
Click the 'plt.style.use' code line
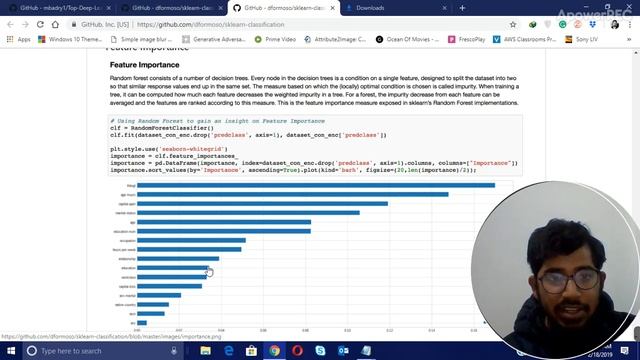pos(169,149)
